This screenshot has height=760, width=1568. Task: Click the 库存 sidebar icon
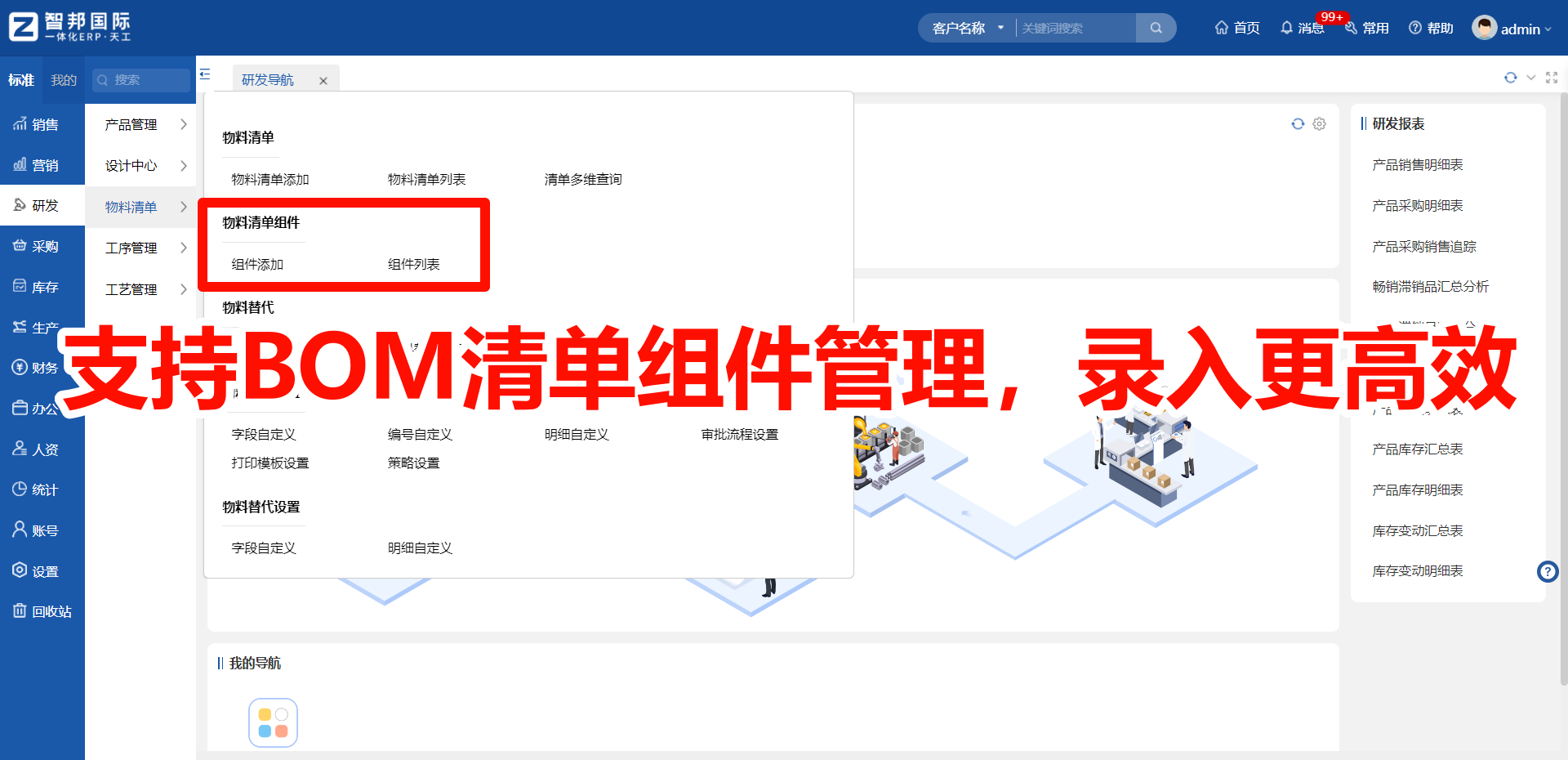20,286
